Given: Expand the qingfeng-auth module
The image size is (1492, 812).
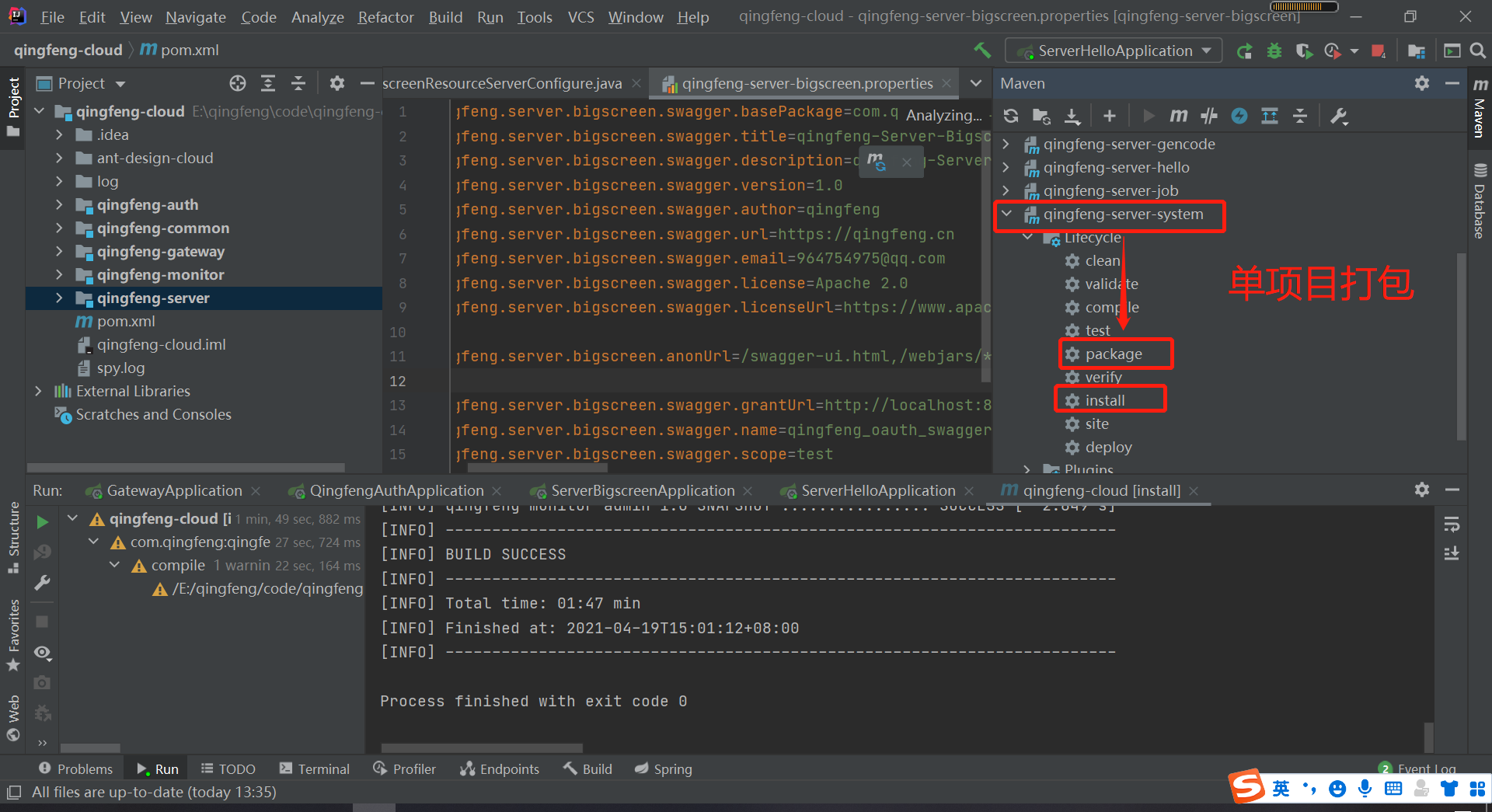Looking at the screenshot, I should [x=59, y=204].
